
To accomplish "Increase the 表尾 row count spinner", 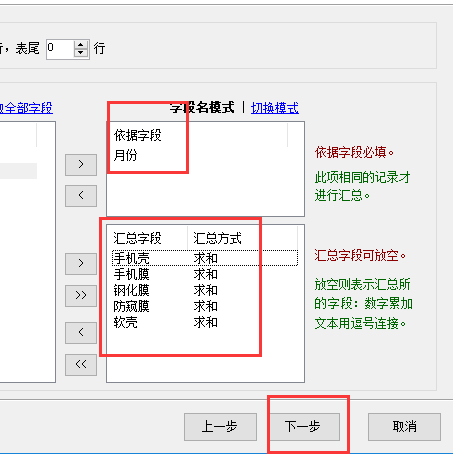I will tap(80, 45).
